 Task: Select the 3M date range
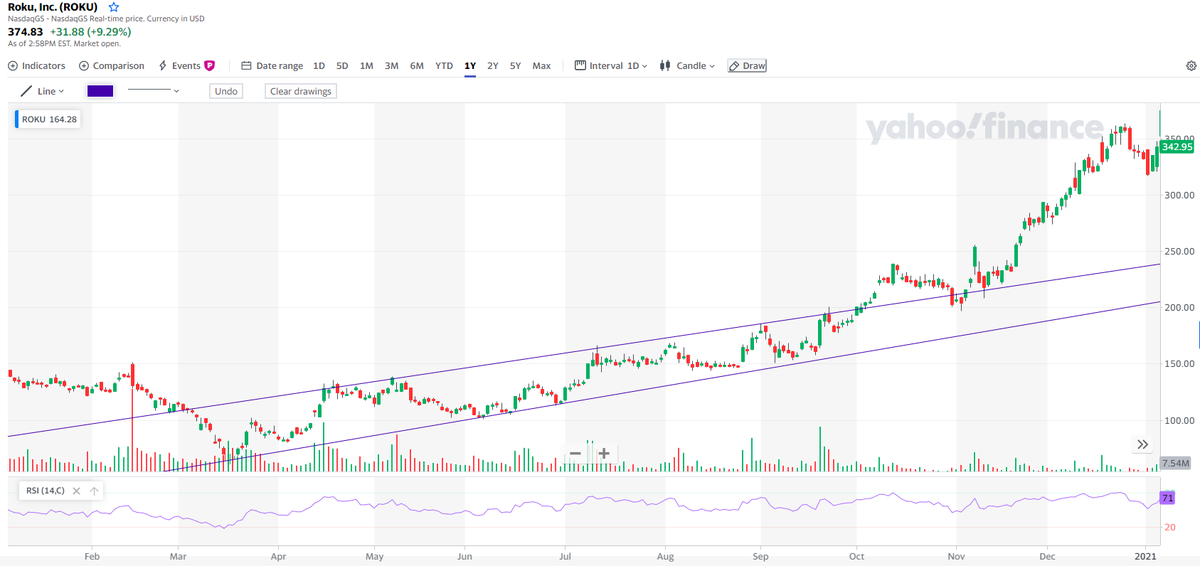point(391,66)
